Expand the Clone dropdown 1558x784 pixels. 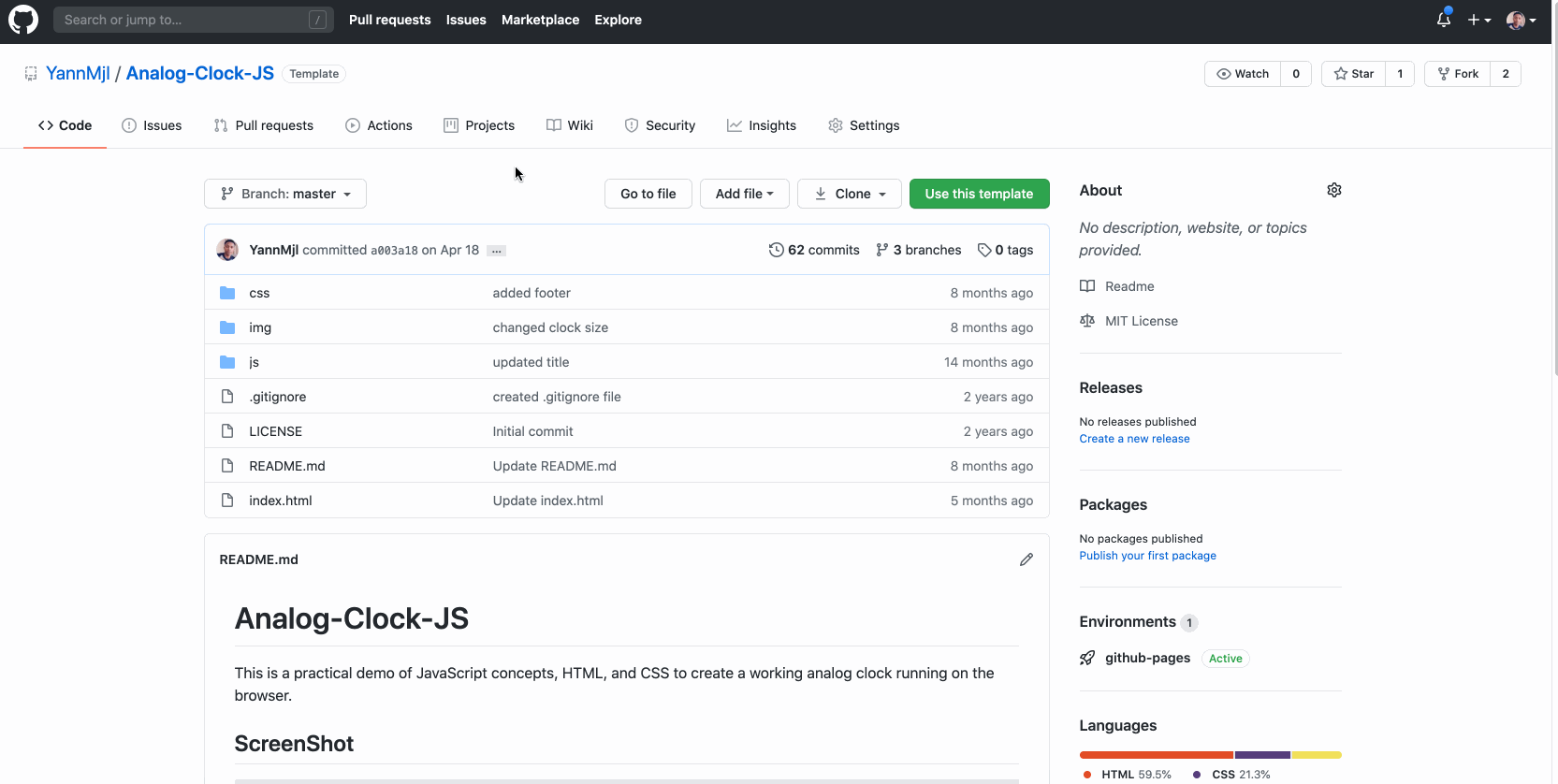[850, 194]
